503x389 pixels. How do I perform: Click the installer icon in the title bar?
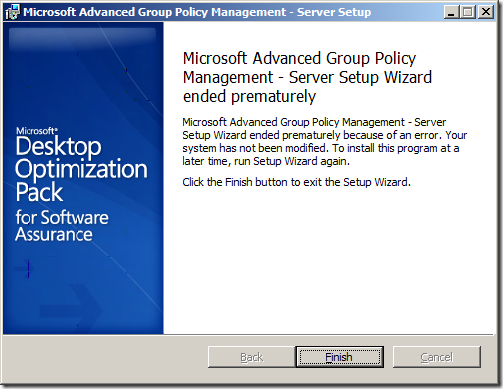(13, 12)
